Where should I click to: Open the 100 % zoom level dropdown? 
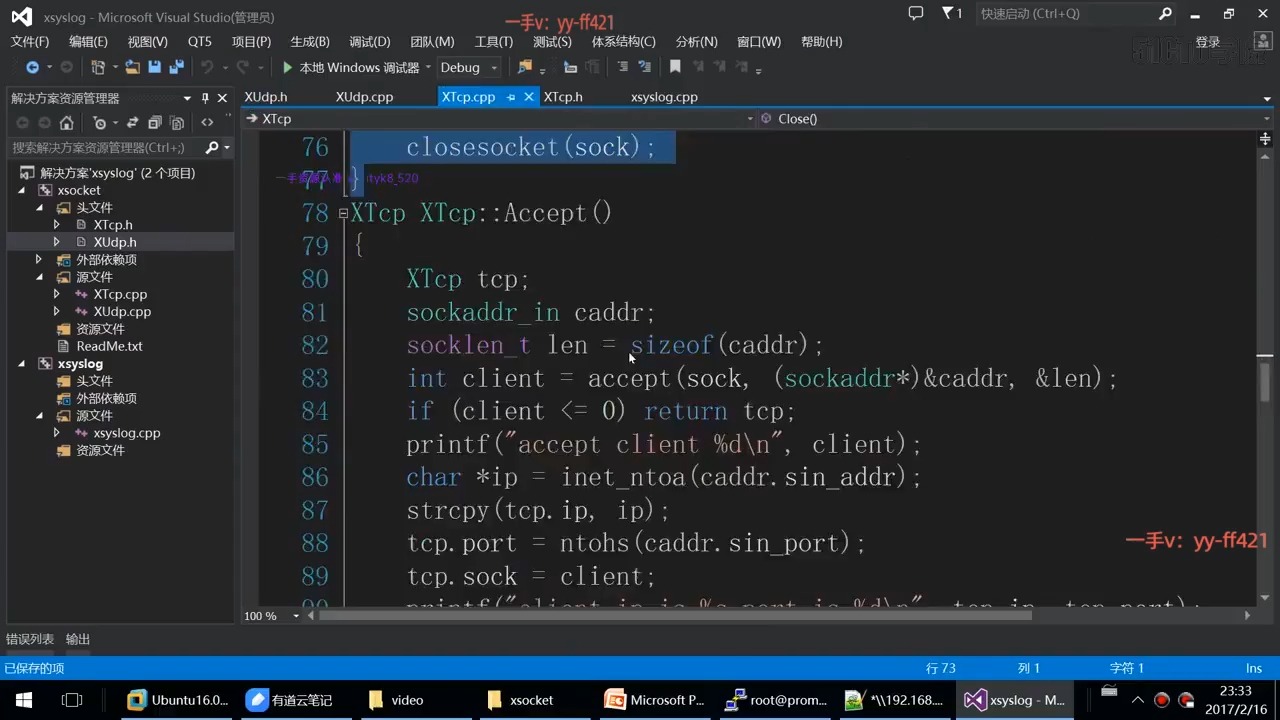(x=296, y=616)
